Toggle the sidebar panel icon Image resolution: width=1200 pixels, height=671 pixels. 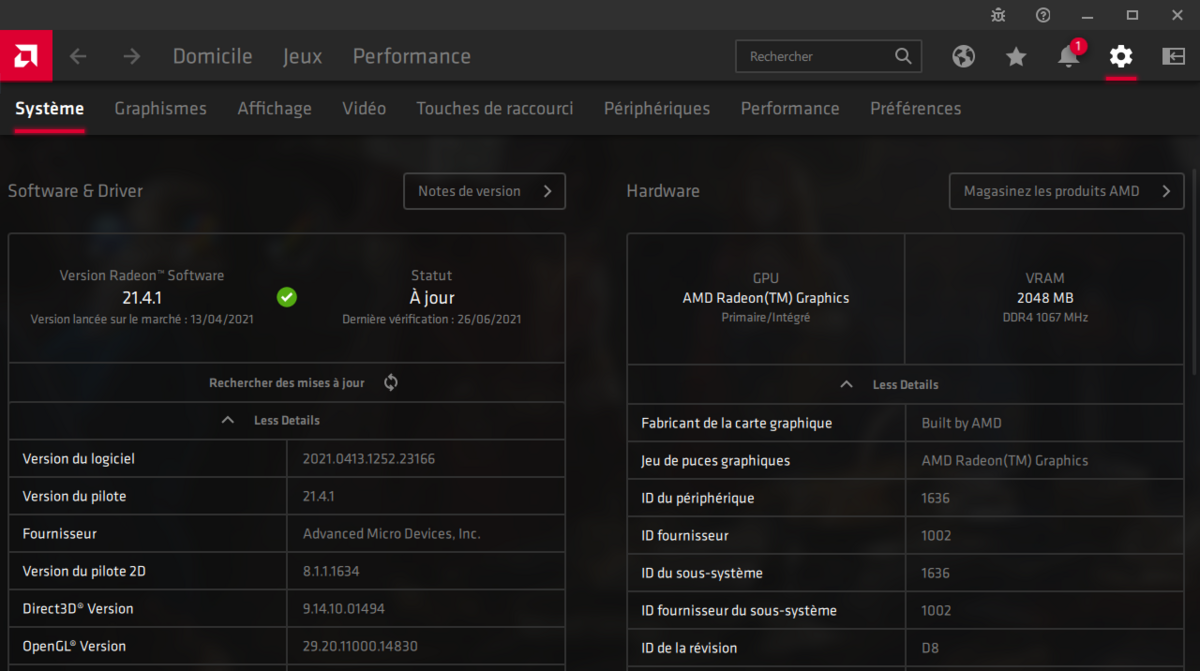click(x=1173, y=56)
